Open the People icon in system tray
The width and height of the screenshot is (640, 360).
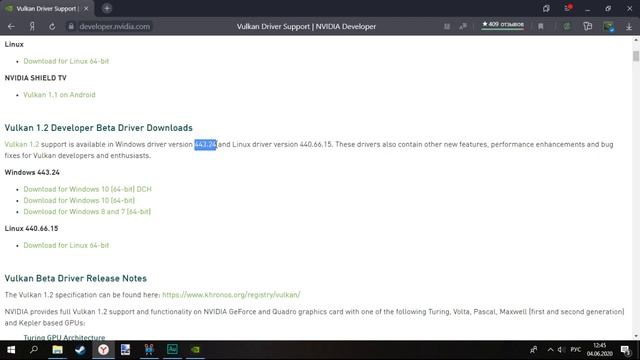[x=533, y=350]
